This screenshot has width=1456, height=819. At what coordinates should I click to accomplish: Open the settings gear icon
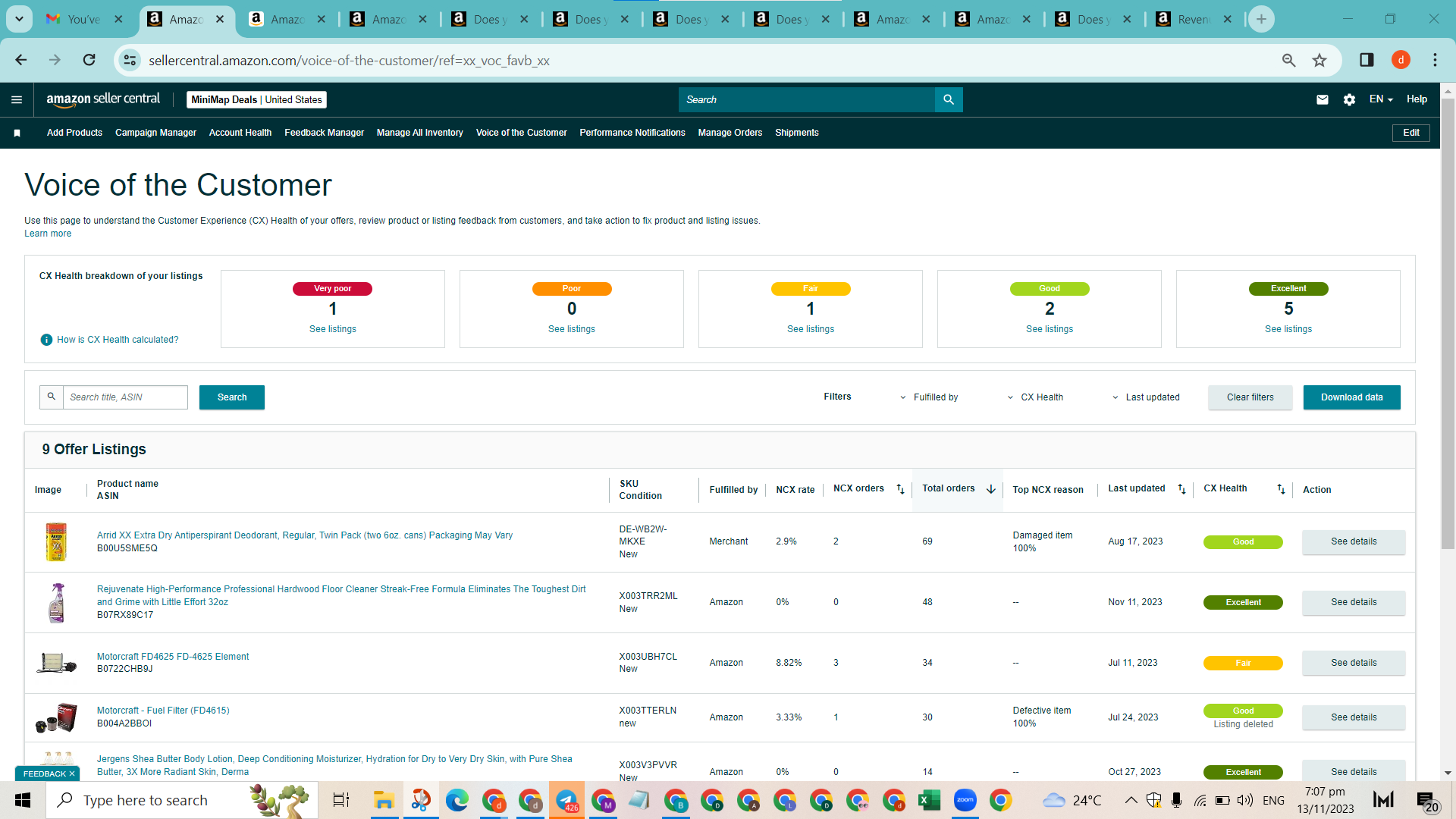click(x=1349, y=99)
